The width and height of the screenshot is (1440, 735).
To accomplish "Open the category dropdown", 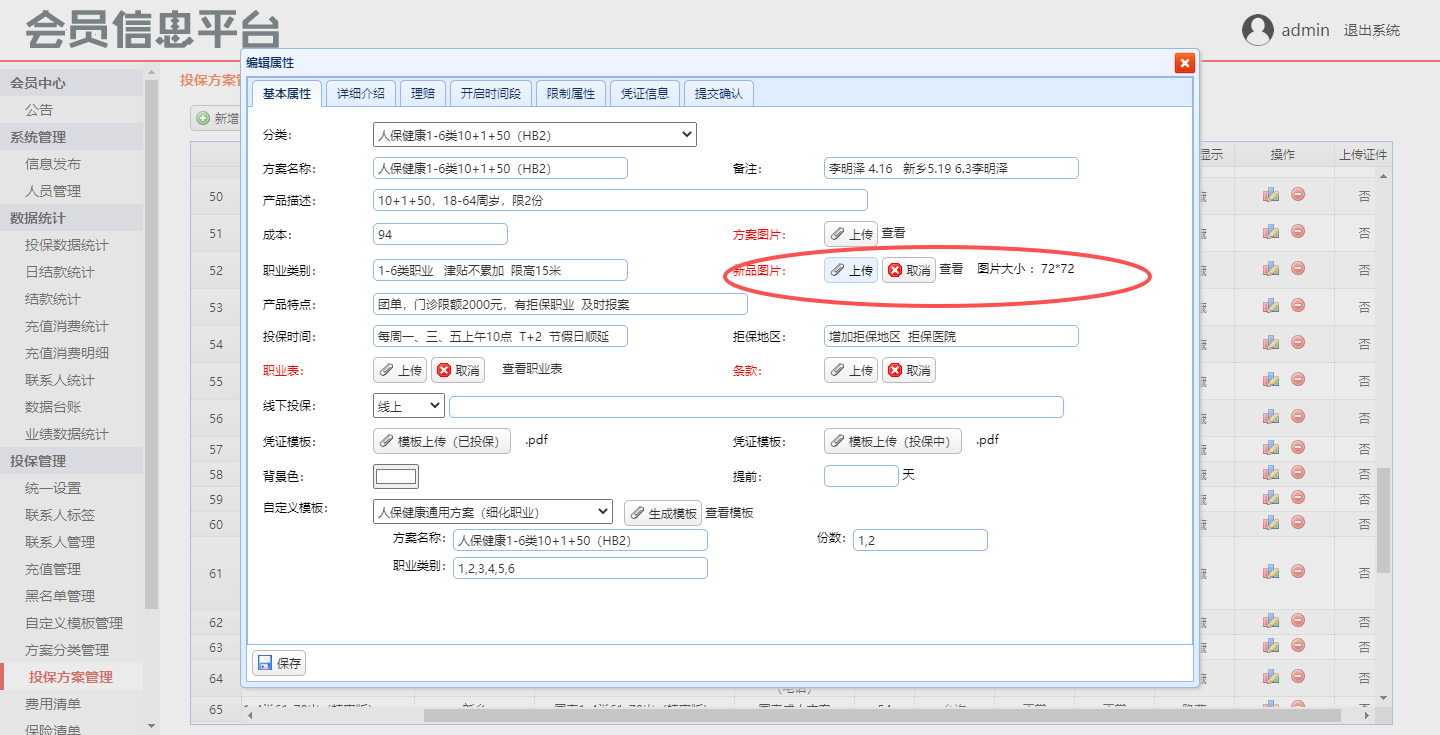I will coord(534,135).
